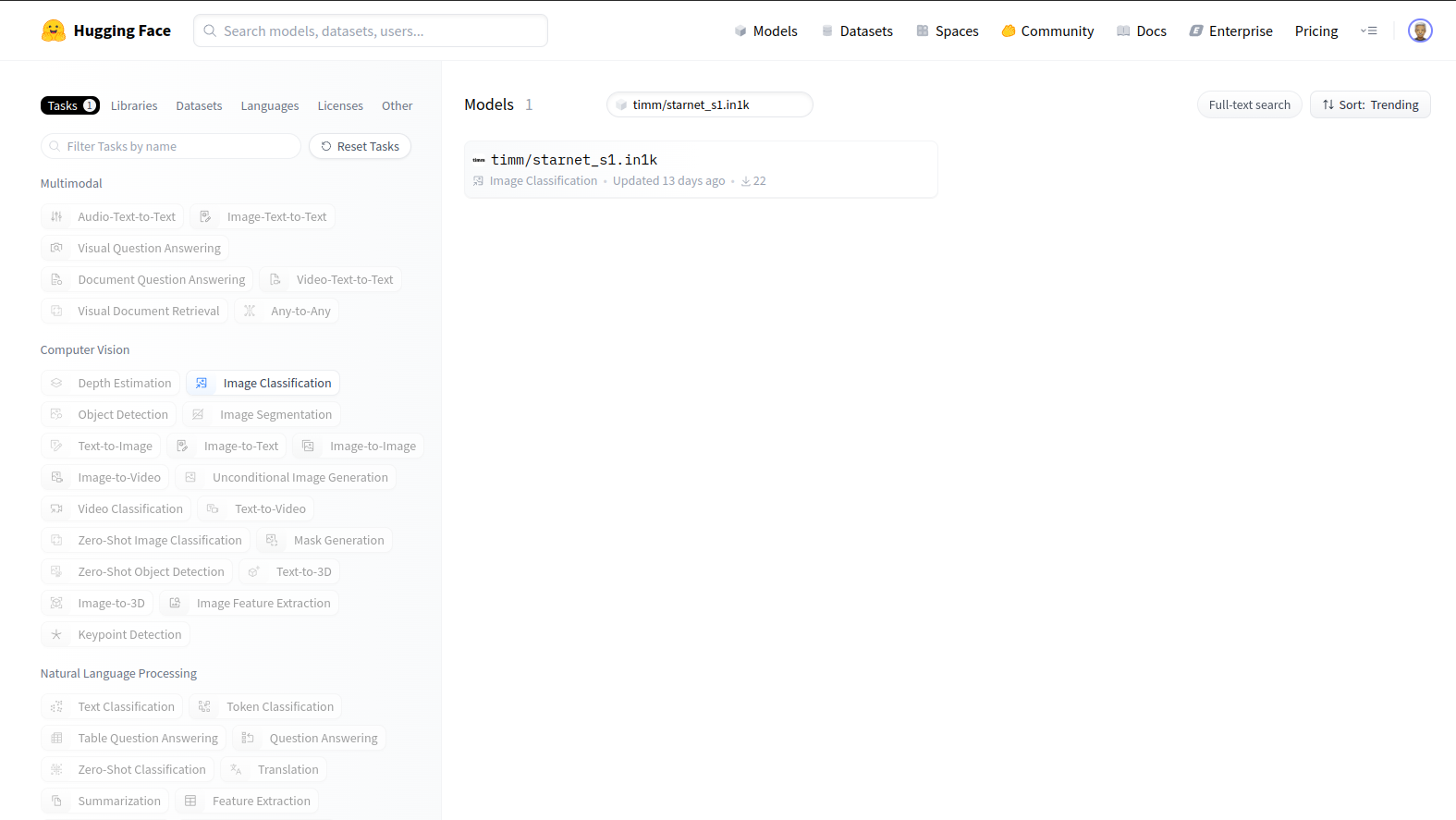The image size is (1456, 820).
Task: Click the Hugging Face emoji logo
Action: click(54, 31)
